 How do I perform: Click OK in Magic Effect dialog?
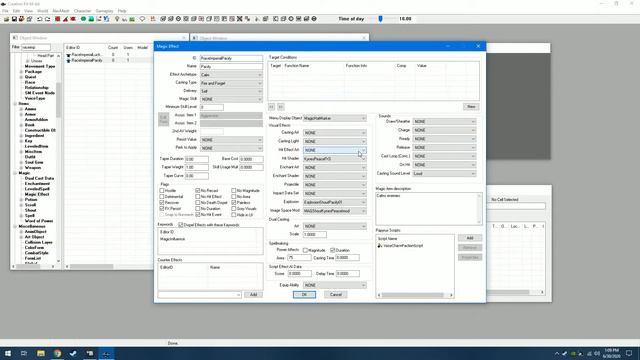[x=304, y=295]
